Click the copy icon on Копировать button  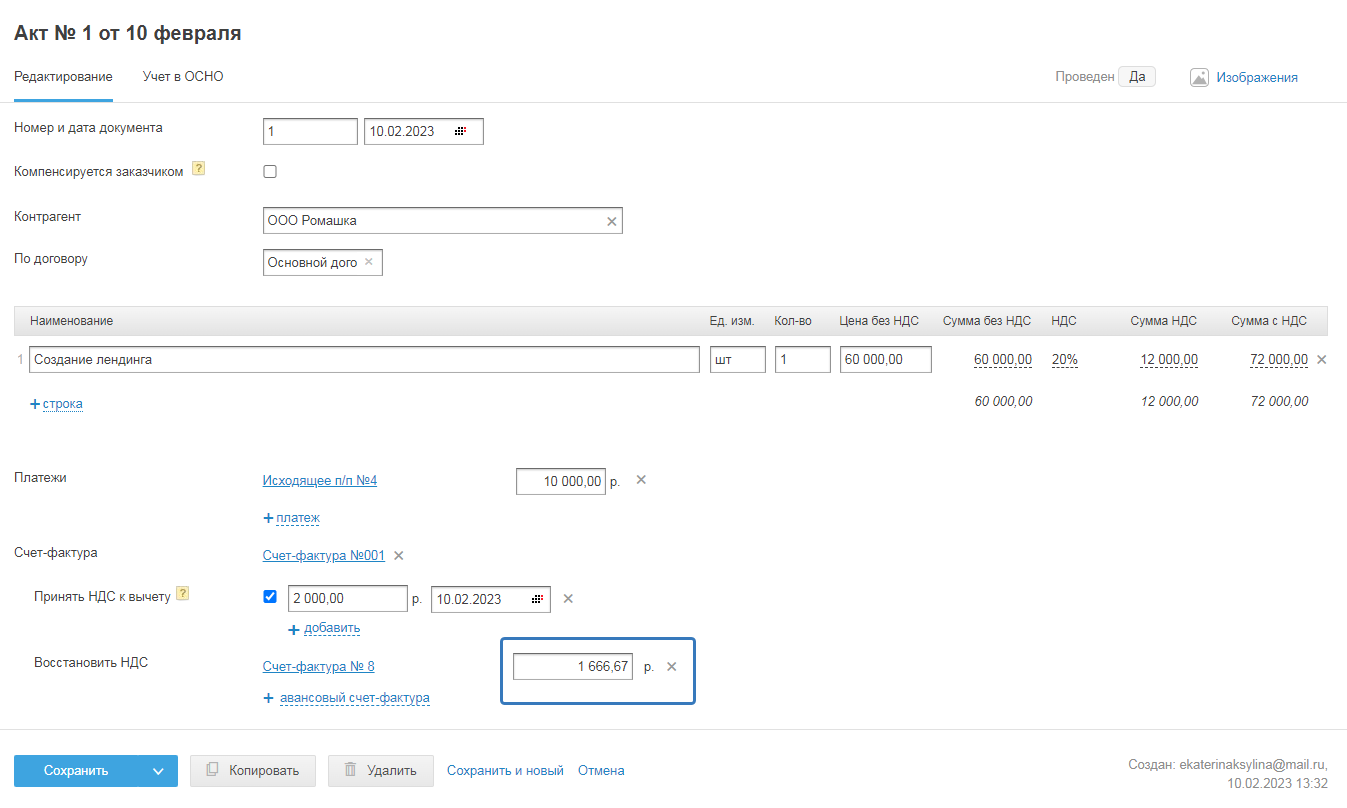[x=212, y=770]
